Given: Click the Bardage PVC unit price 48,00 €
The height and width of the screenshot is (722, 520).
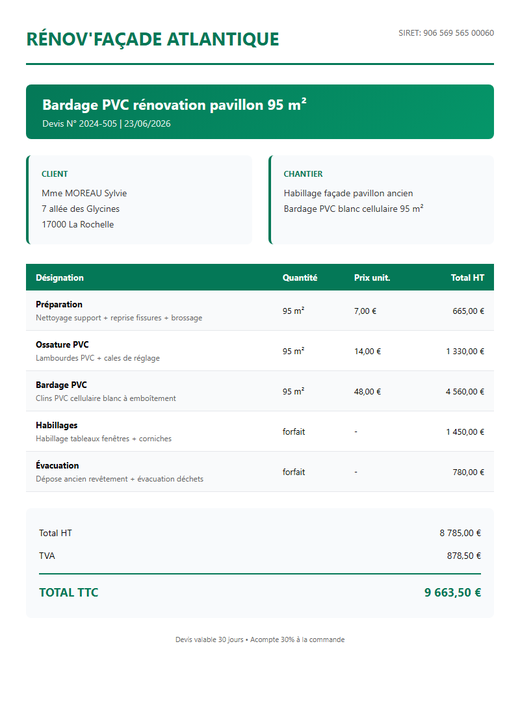Looking at the screenshot, I should [x=367, y=392].
